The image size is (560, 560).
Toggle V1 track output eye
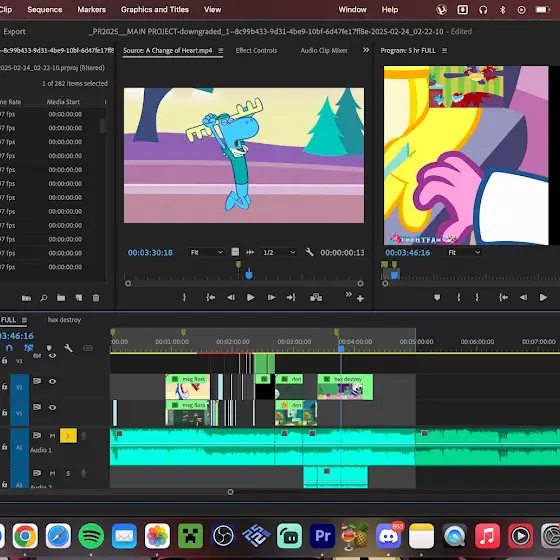52,408
